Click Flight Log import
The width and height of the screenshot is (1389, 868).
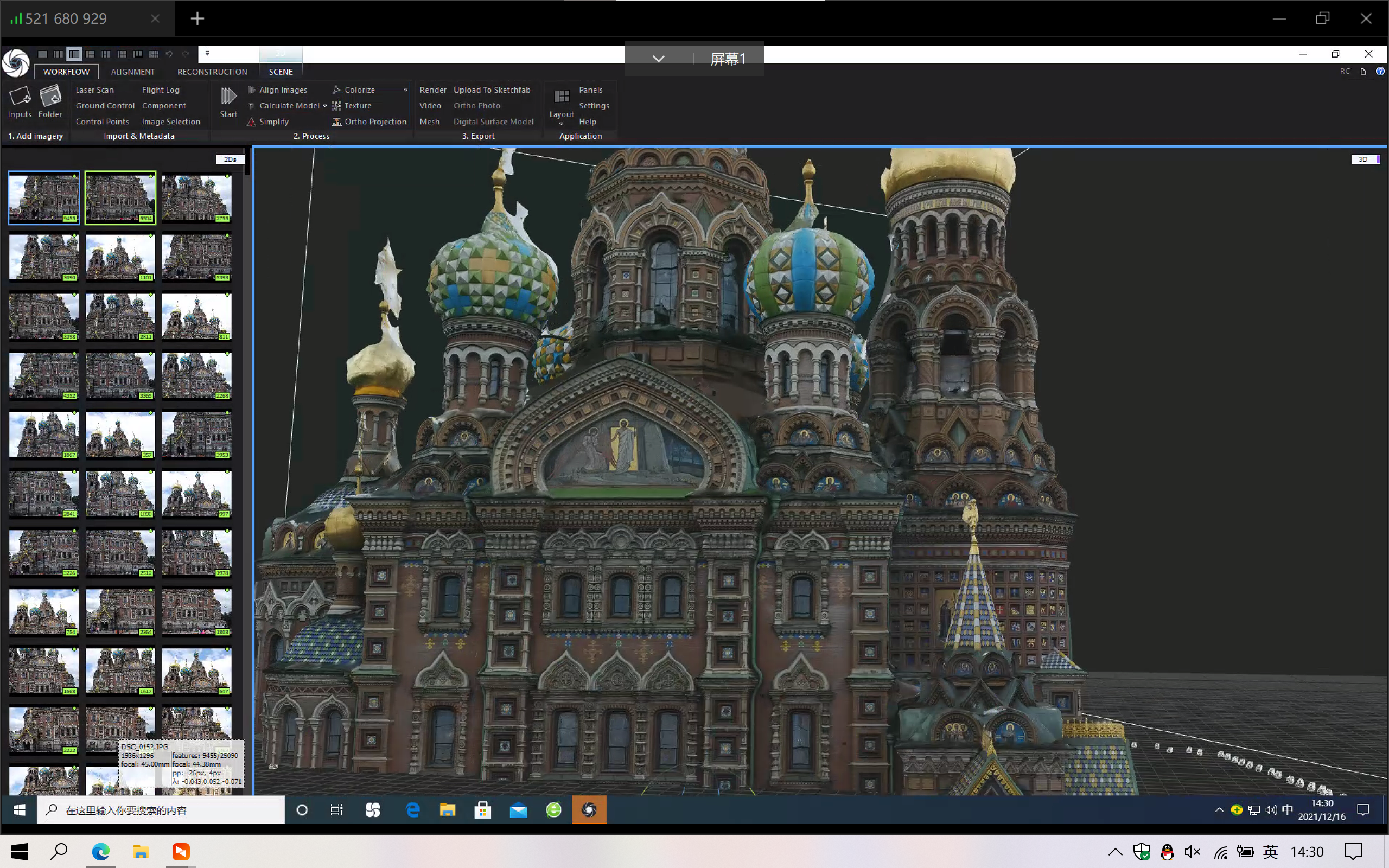tap(161, 90)
